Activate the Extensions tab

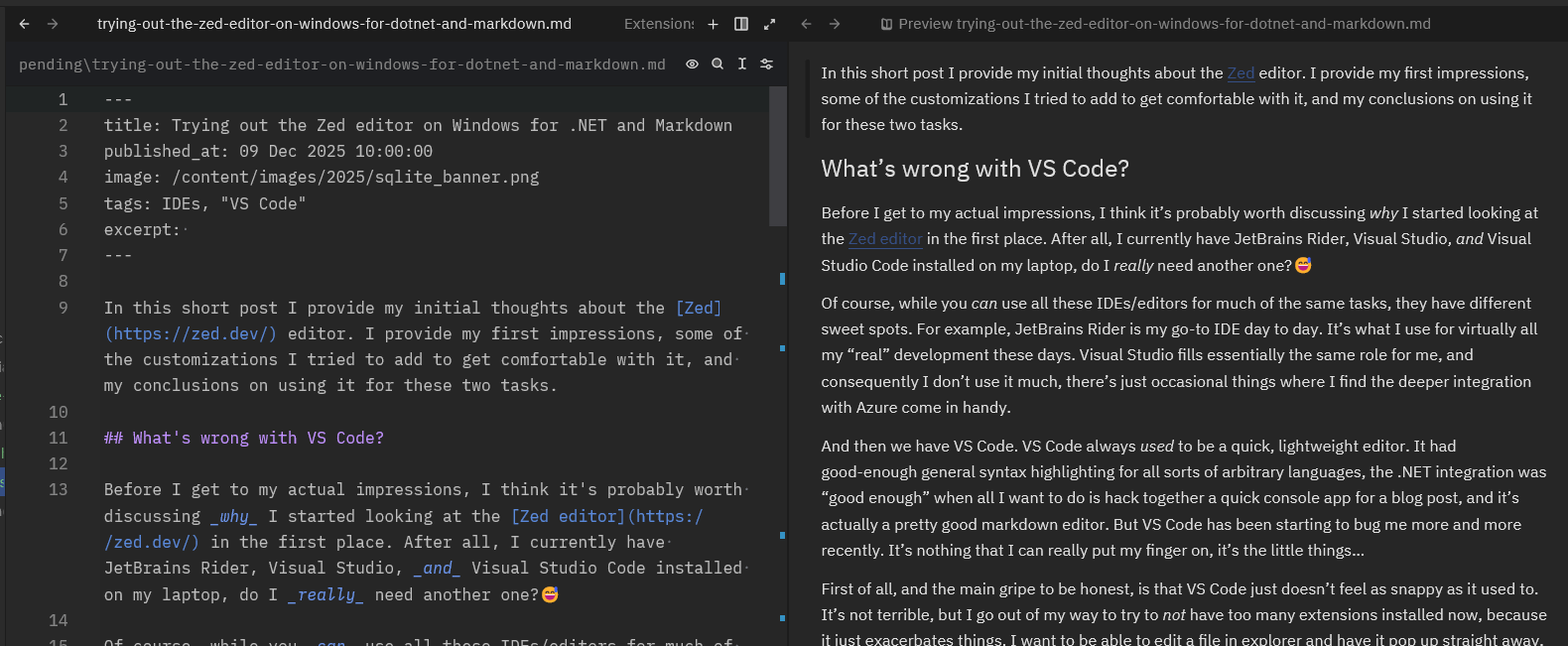point(658,24)
